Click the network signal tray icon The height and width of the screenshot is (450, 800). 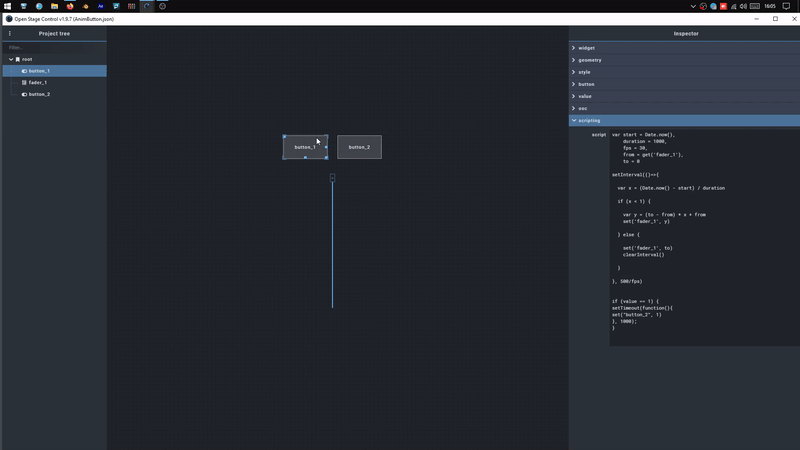734,6
